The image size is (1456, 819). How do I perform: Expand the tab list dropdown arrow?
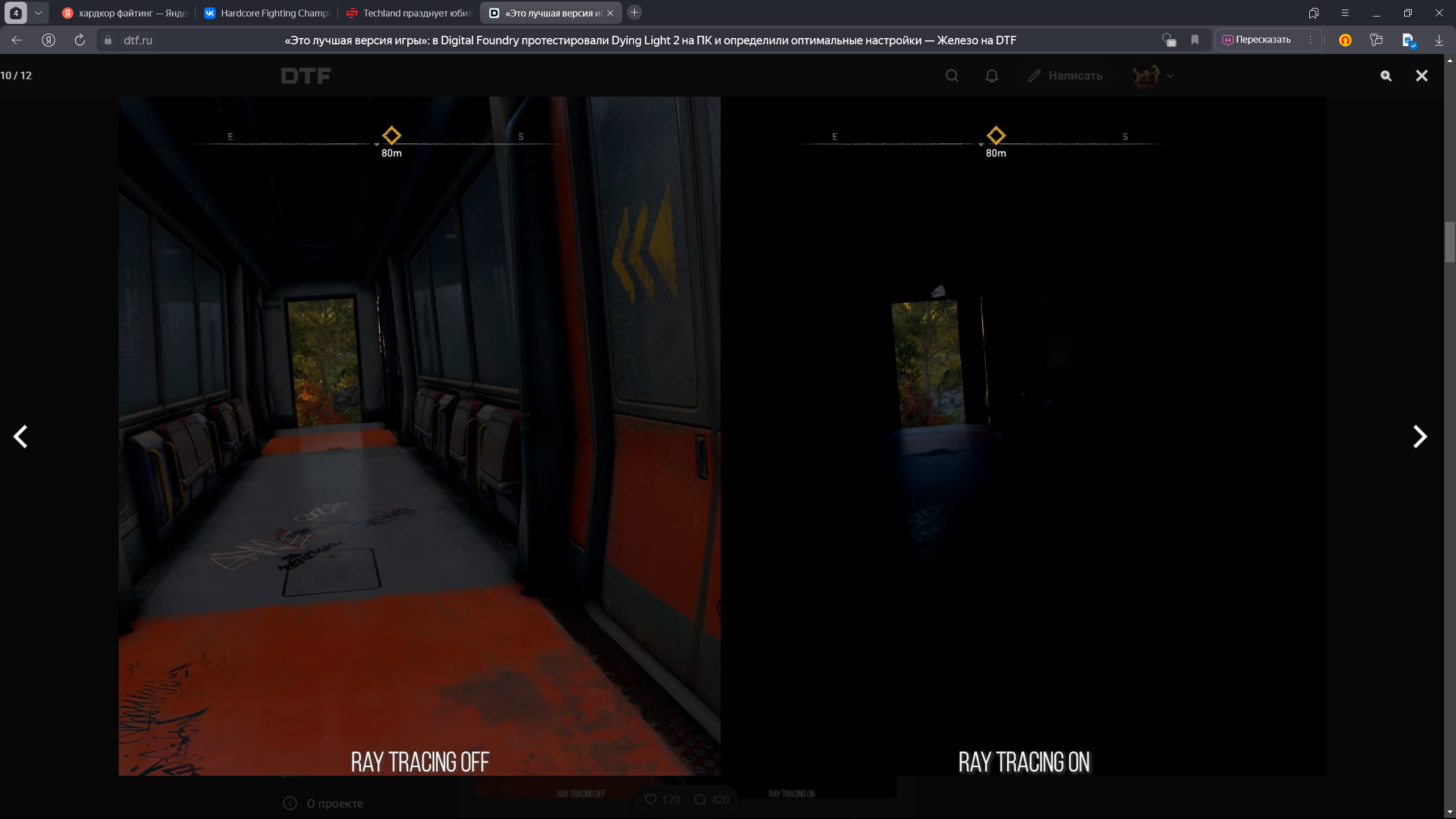click(38, 13)
